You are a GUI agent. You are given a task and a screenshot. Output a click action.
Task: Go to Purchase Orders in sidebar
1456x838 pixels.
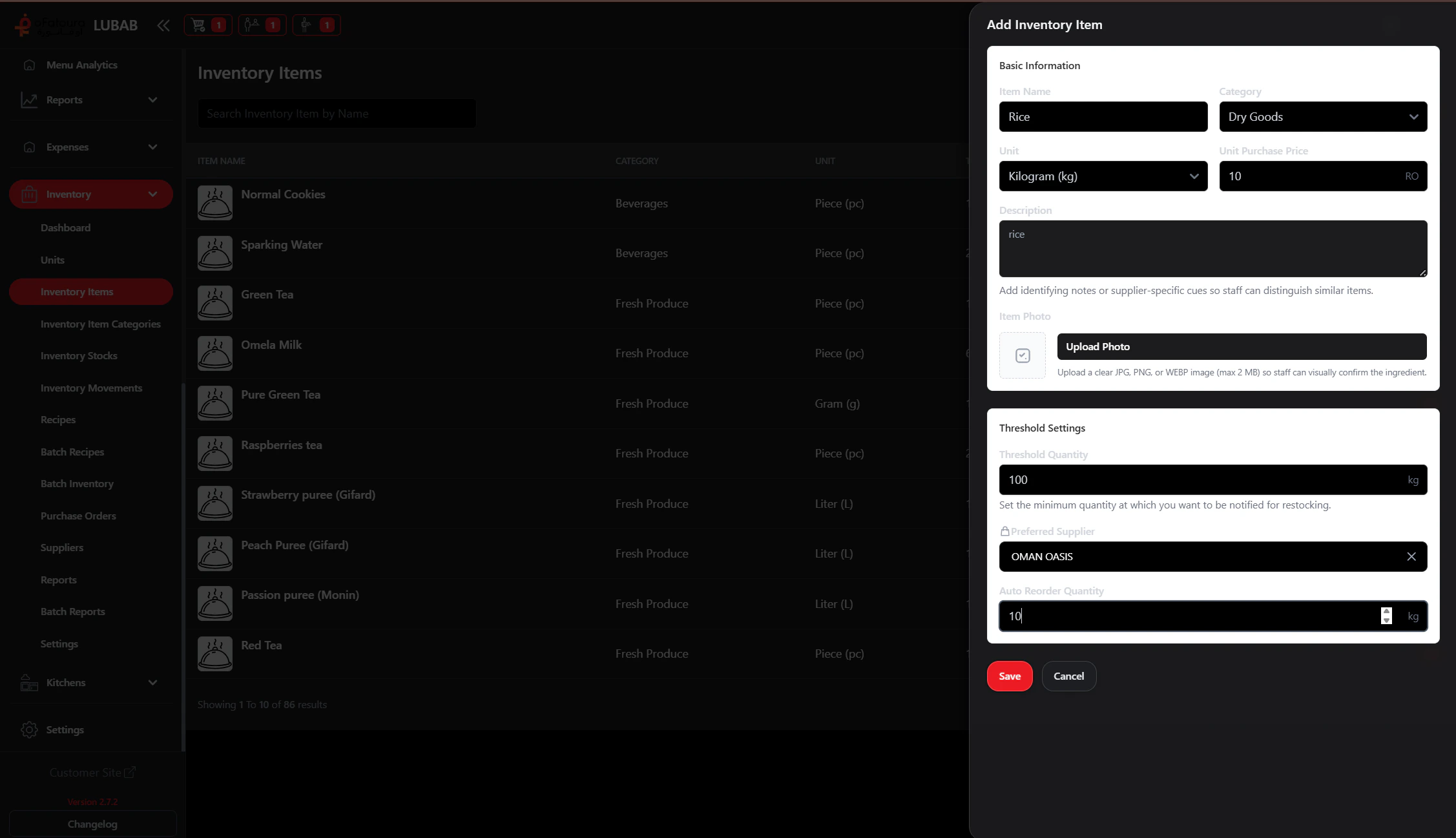coord(78,516)
